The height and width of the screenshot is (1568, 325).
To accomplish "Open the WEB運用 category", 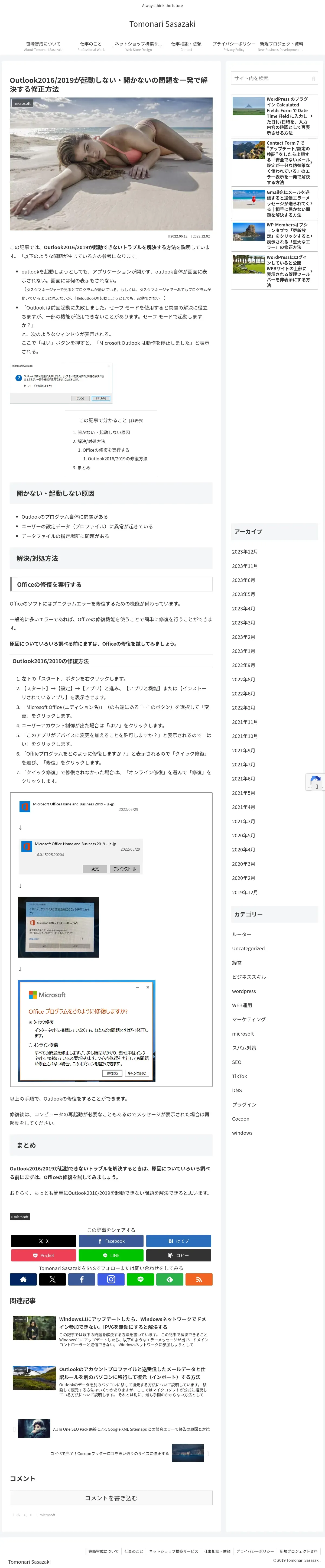I will [x=242, y=1006].
